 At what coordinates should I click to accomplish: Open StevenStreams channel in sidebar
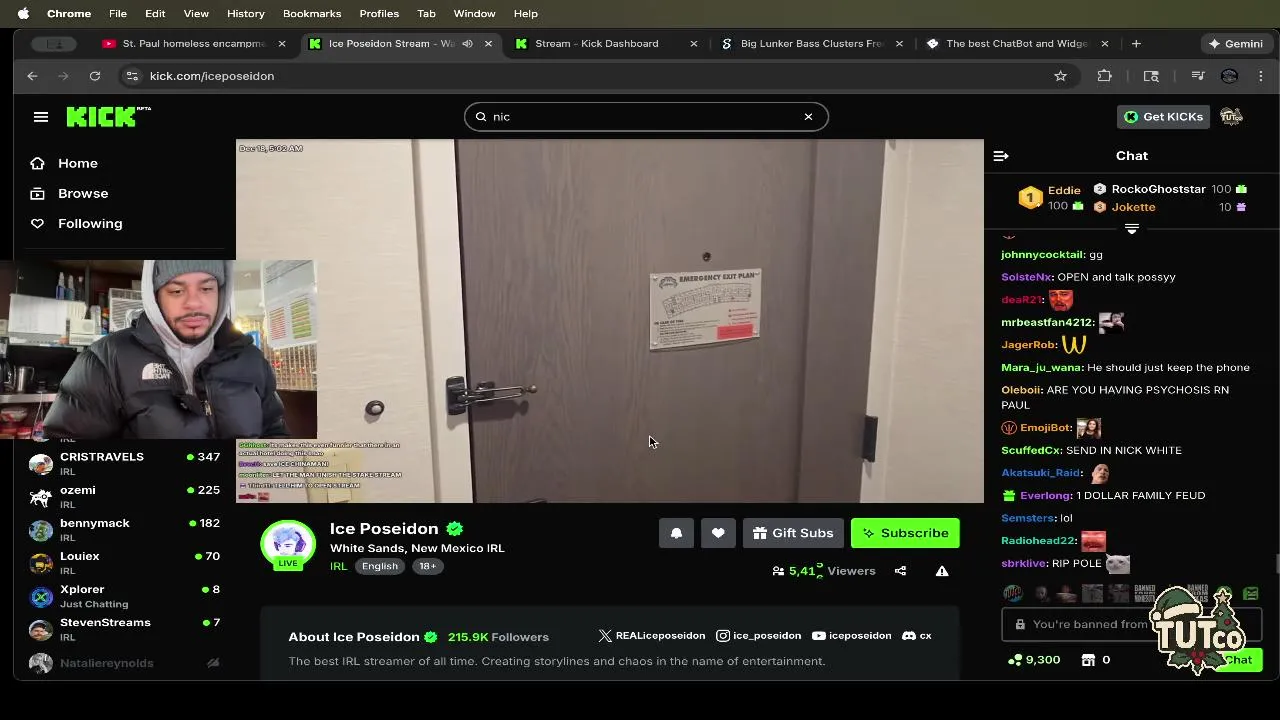pos(125,628)
